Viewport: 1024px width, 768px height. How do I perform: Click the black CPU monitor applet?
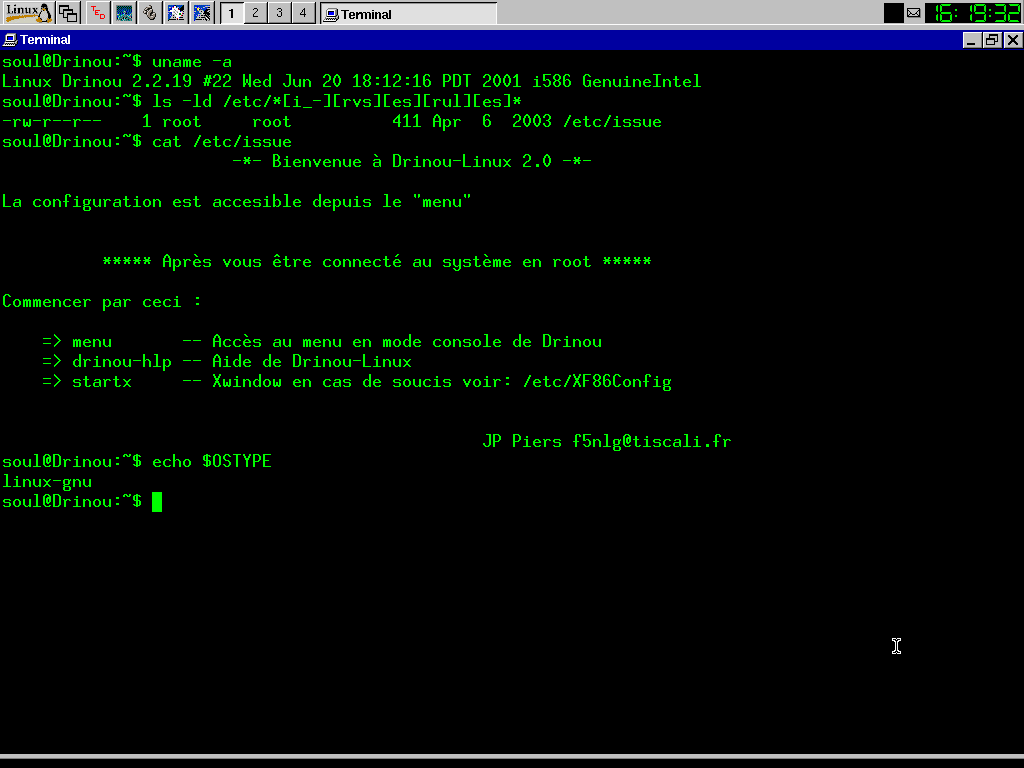click(893, 13)
